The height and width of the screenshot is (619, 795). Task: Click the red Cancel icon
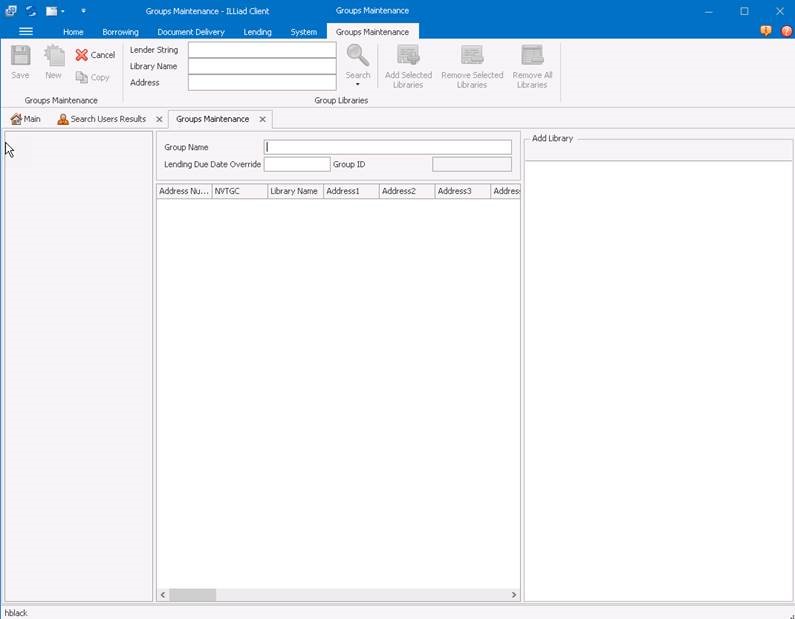(x=82, y=55)
